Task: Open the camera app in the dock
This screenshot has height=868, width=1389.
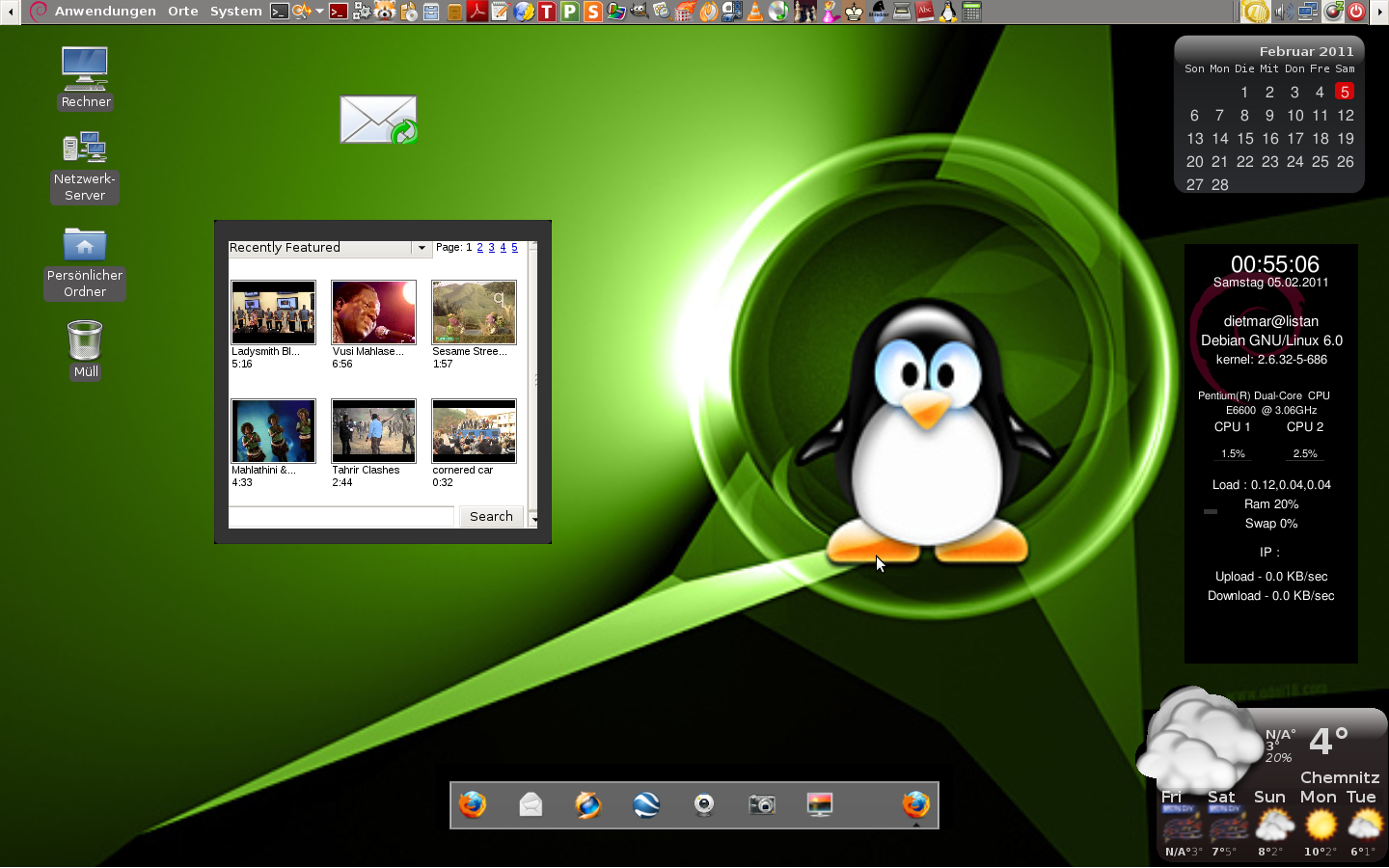Action: (762, 804)
